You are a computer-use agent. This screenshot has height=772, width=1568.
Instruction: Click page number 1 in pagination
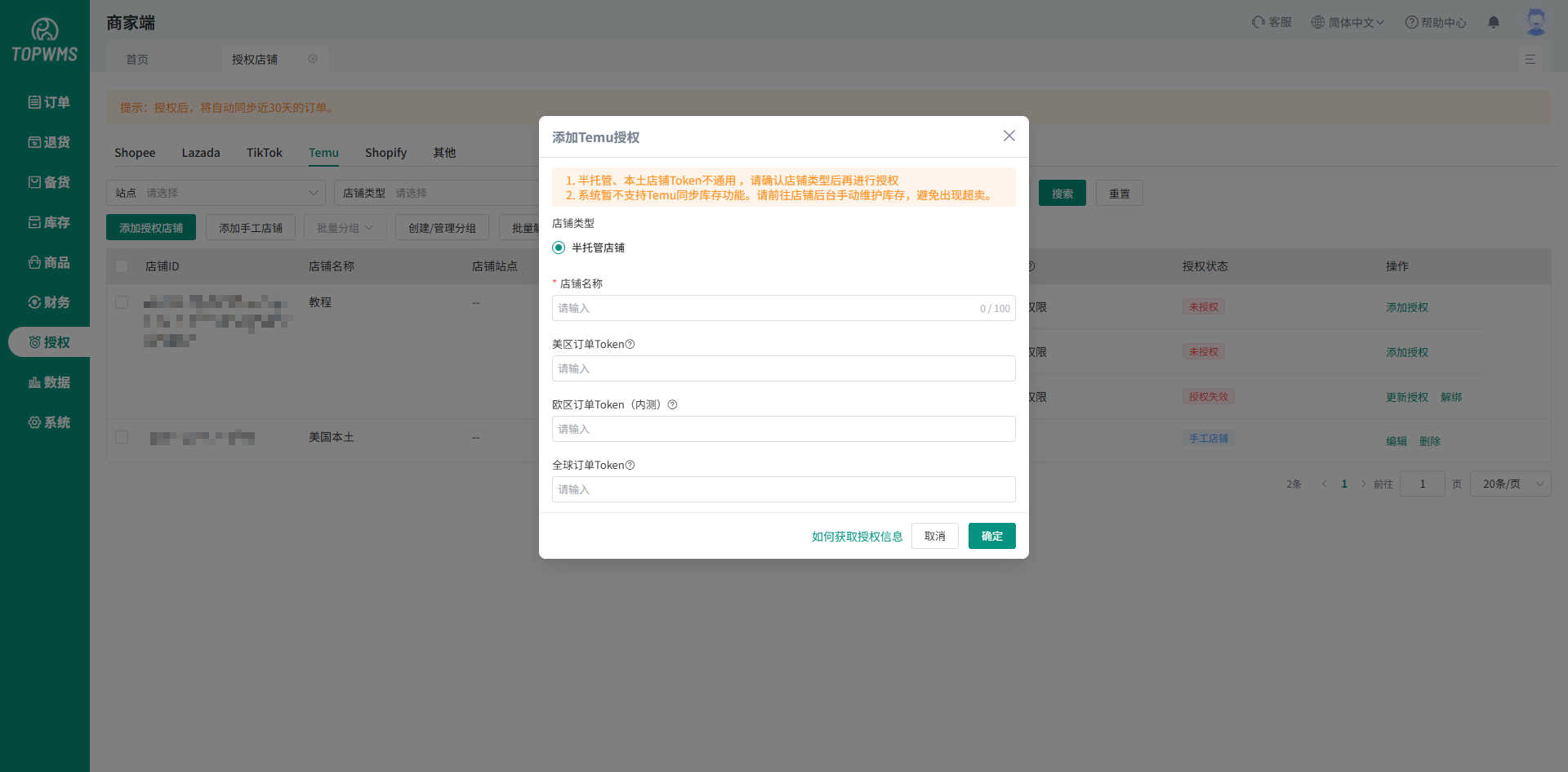(x=1344, y=484)
